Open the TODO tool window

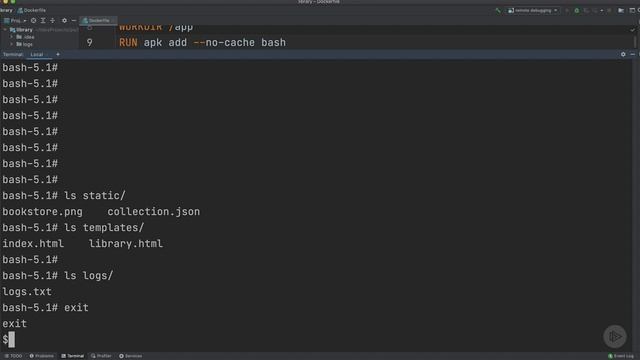pyautogui.click(x=13, y=356)
